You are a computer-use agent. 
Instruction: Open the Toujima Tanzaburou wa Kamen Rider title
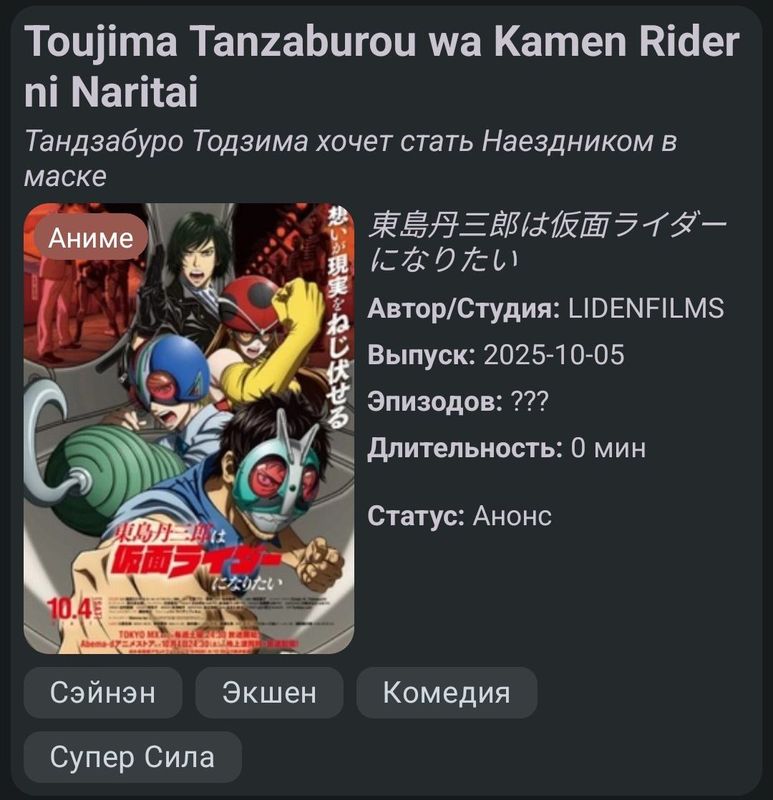(x=382, y=66)
